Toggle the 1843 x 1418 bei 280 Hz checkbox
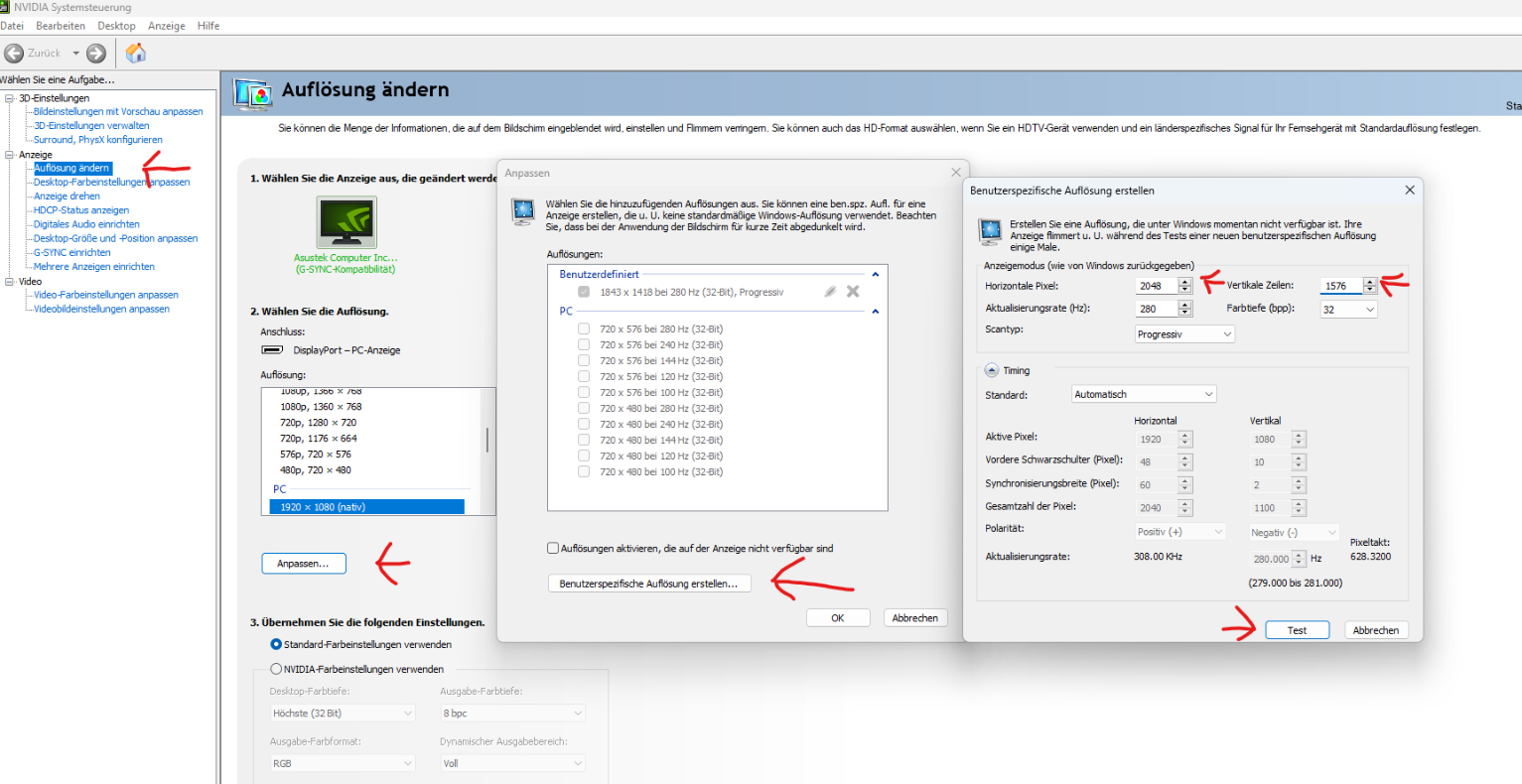 [584, 292]
